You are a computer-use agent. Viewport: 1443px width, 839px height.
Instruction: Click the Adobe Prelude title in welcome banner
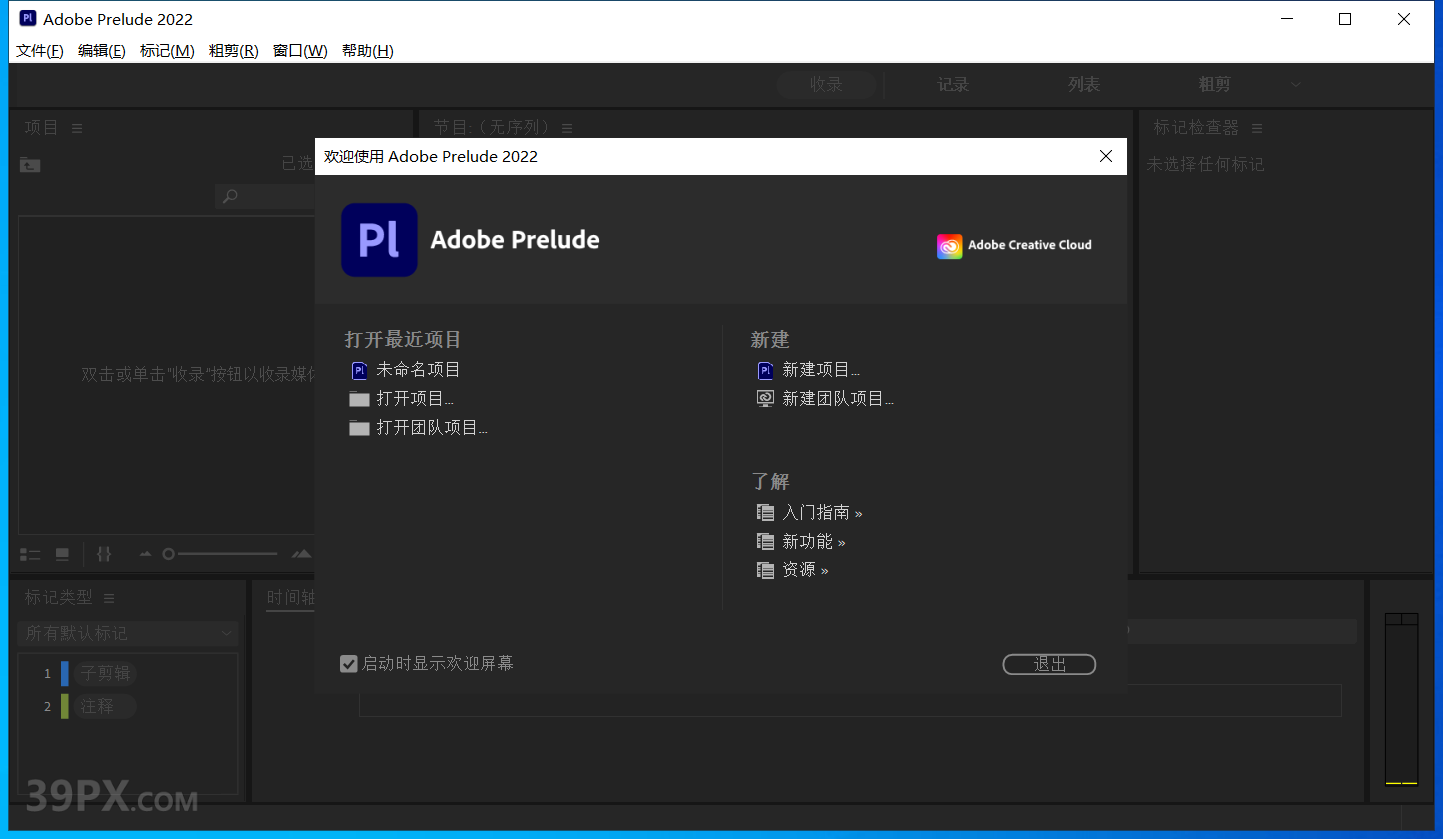click(515, 240)
